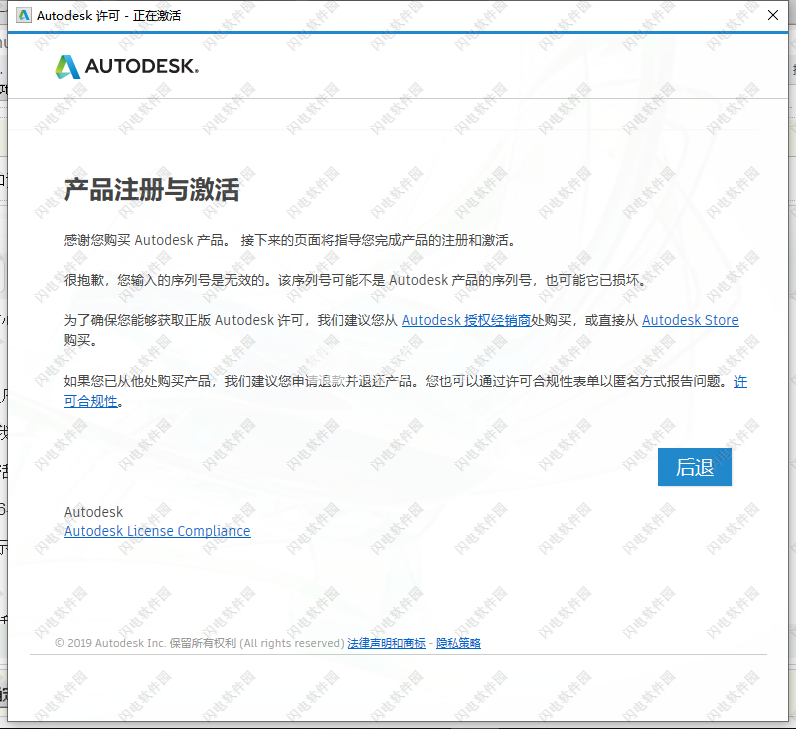
Task: Close the Autodesk 许可 activation window
Action: point(773,15)
